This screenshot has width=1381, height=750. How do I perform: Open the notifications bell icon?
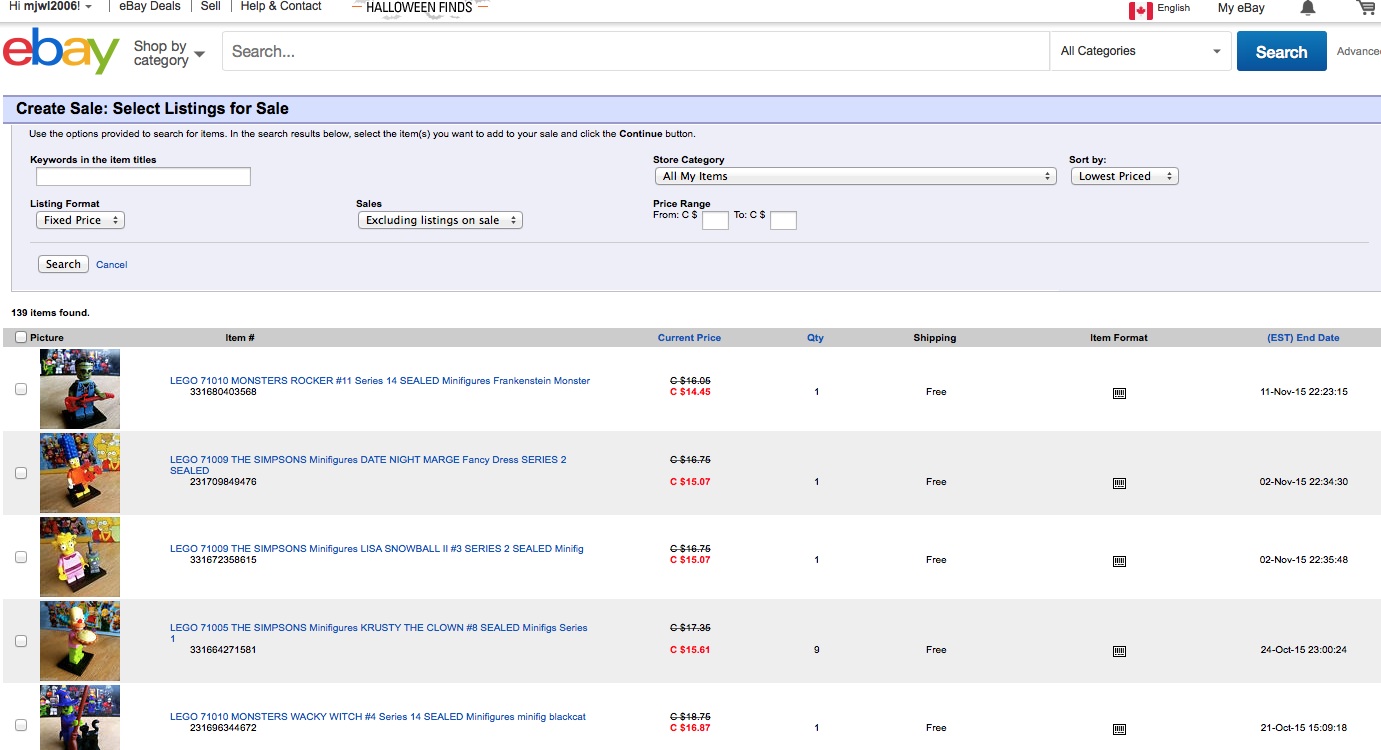click(1308, 8)
